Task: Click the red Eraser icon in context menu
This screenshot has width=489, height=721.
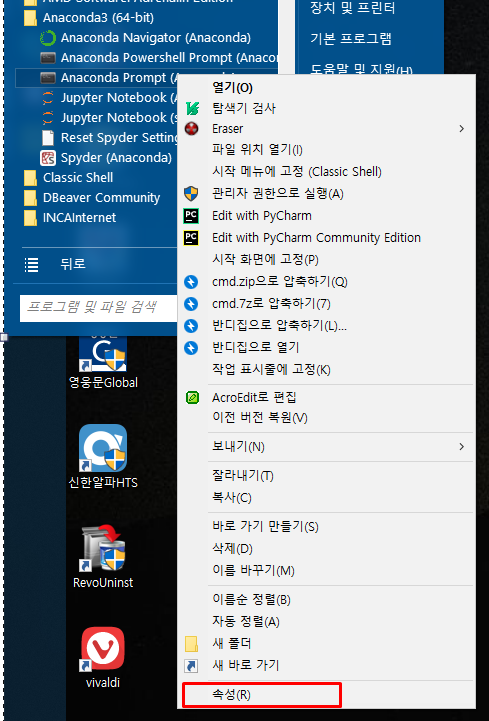Action: (x=191, y=128)
